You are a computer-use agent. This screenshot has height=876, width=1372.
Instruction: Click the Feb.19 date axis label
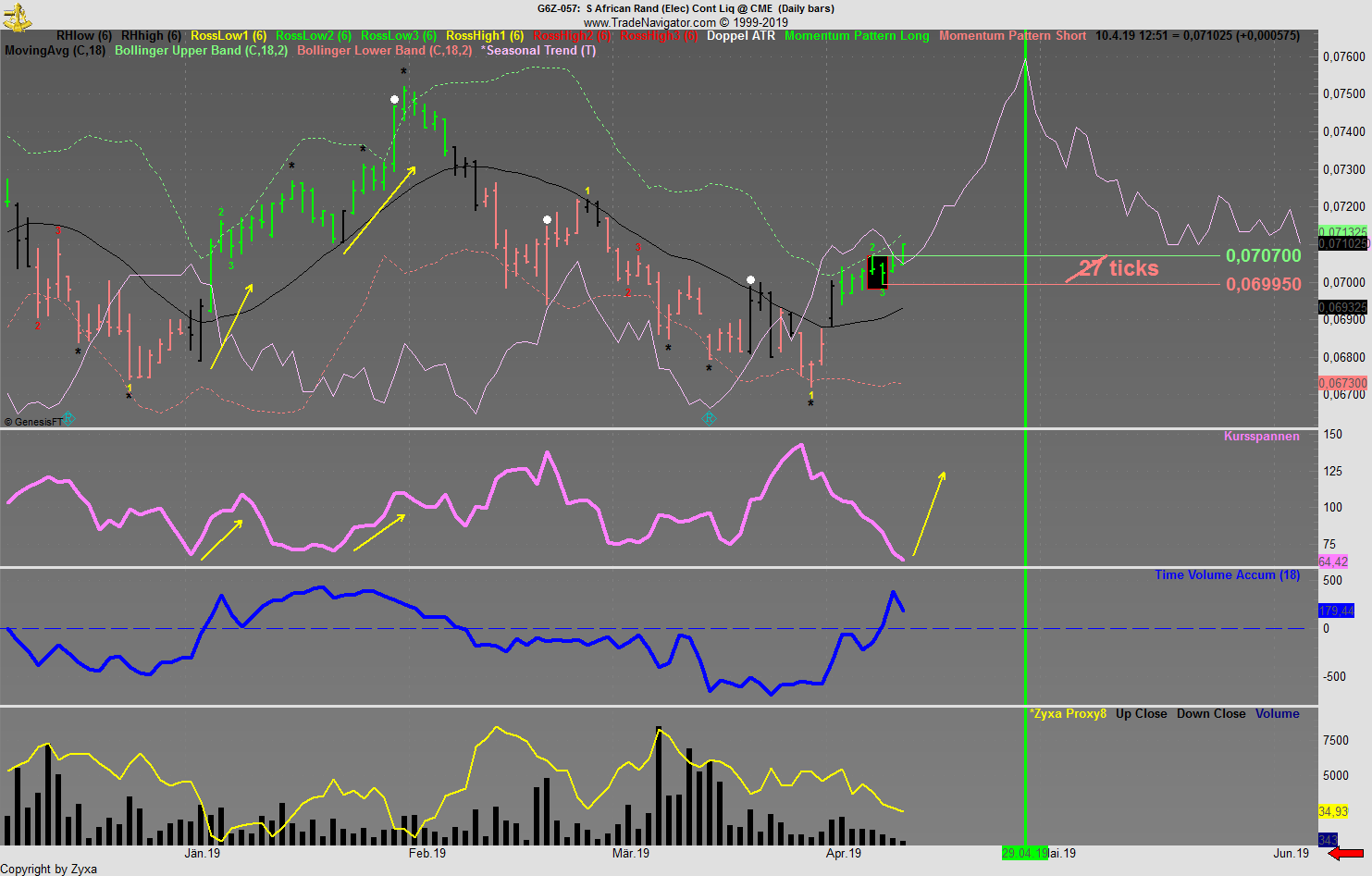click(427, 854)
